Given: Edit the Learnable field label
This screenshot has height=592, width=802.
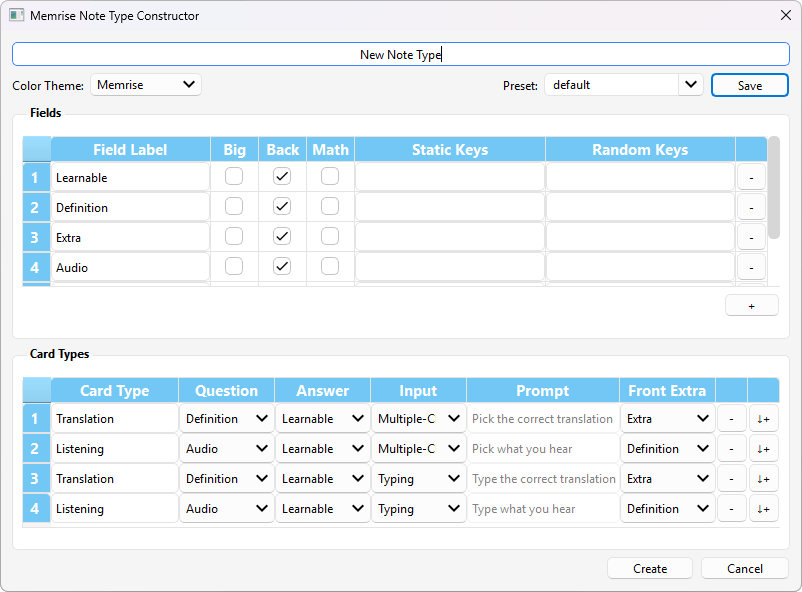Looking at the screenshot, I should (130, 178).
